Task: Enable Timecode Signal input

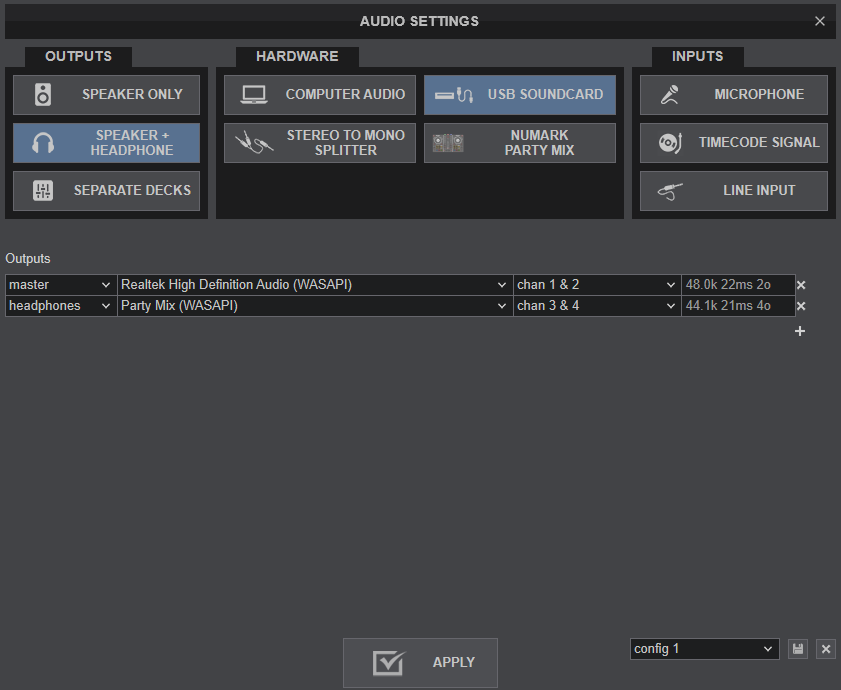Action: [x=734, y=143]
